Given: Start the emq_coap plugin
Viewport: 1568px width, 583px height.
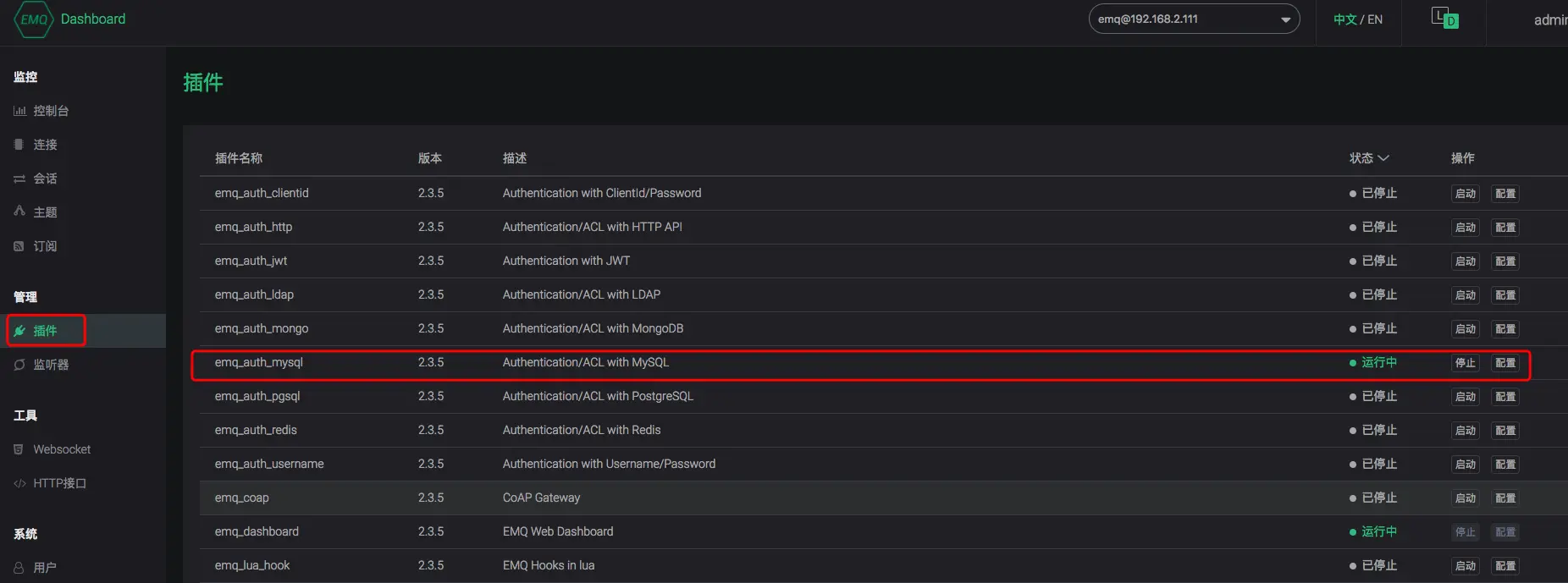Looking at the screenshot, I should pyautogui.click(x=1465, y=498).
